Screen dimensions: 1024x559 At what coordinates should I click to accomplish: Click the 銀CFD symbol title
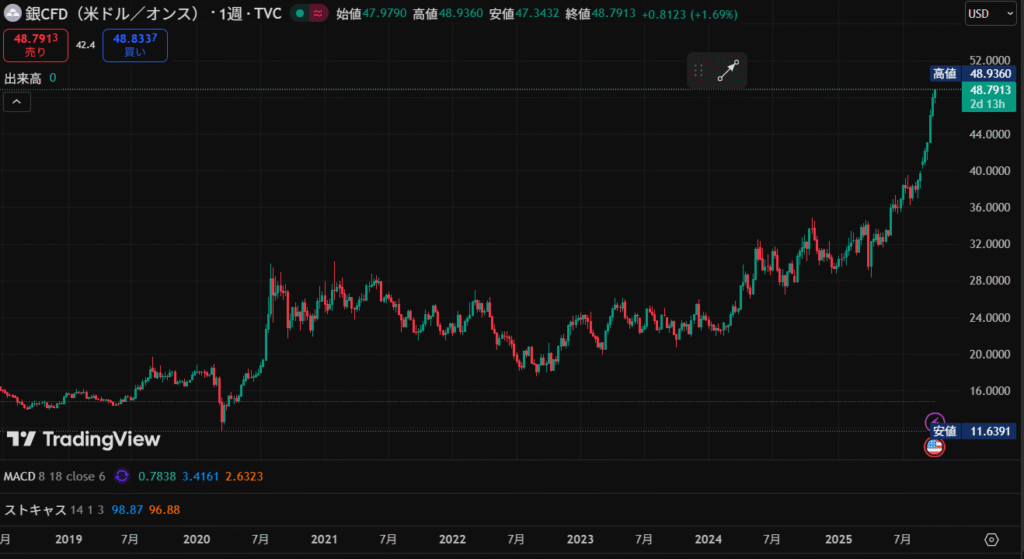click(111, 14)
